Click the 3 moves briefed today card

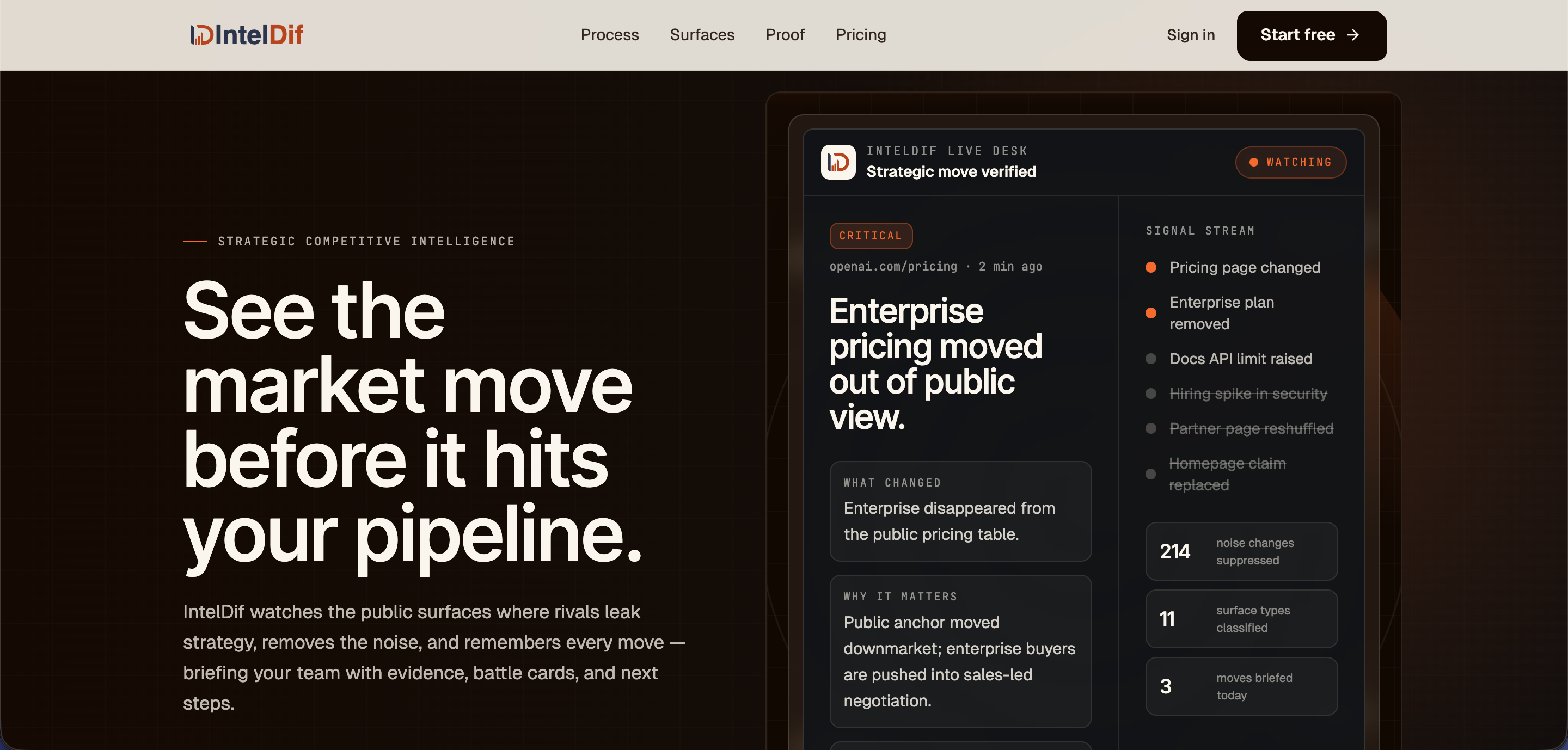[x=1241, y=686]
